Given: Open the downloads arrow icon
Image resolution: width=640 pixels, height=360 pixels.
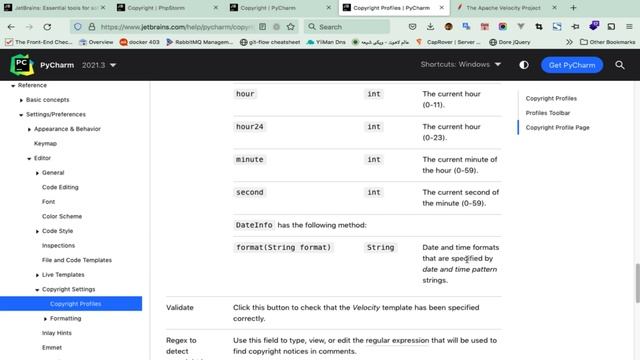Looking at the screenshot, I should [x=430, y=27].
